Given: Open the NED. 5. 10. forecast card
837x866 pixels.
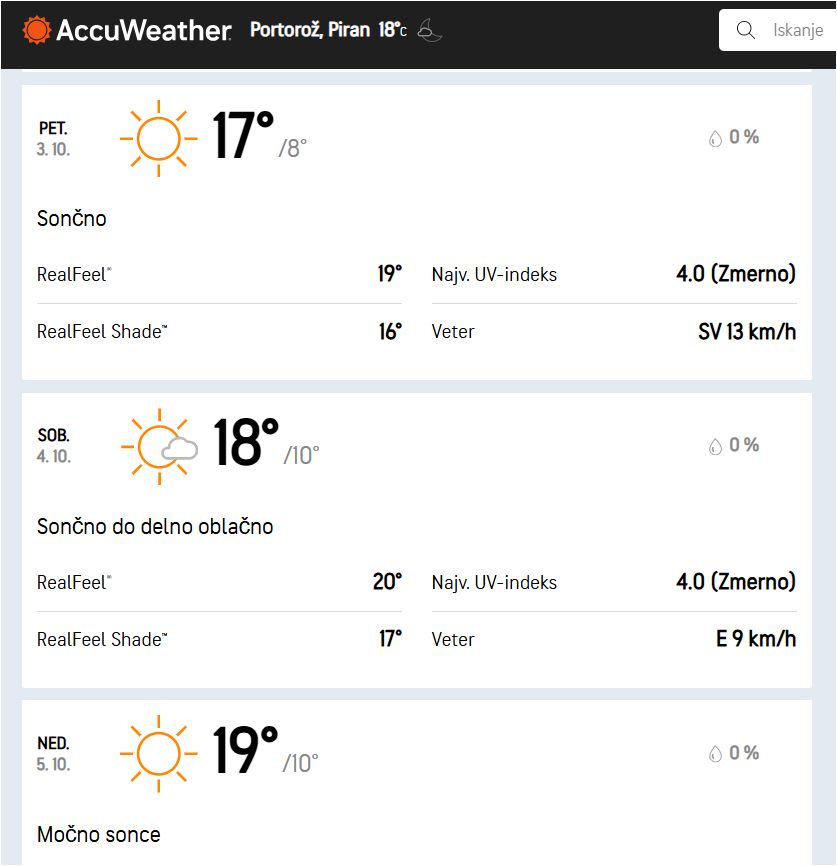Looking at the screenshot, I should pyautogui.click(x=416, y=790).
